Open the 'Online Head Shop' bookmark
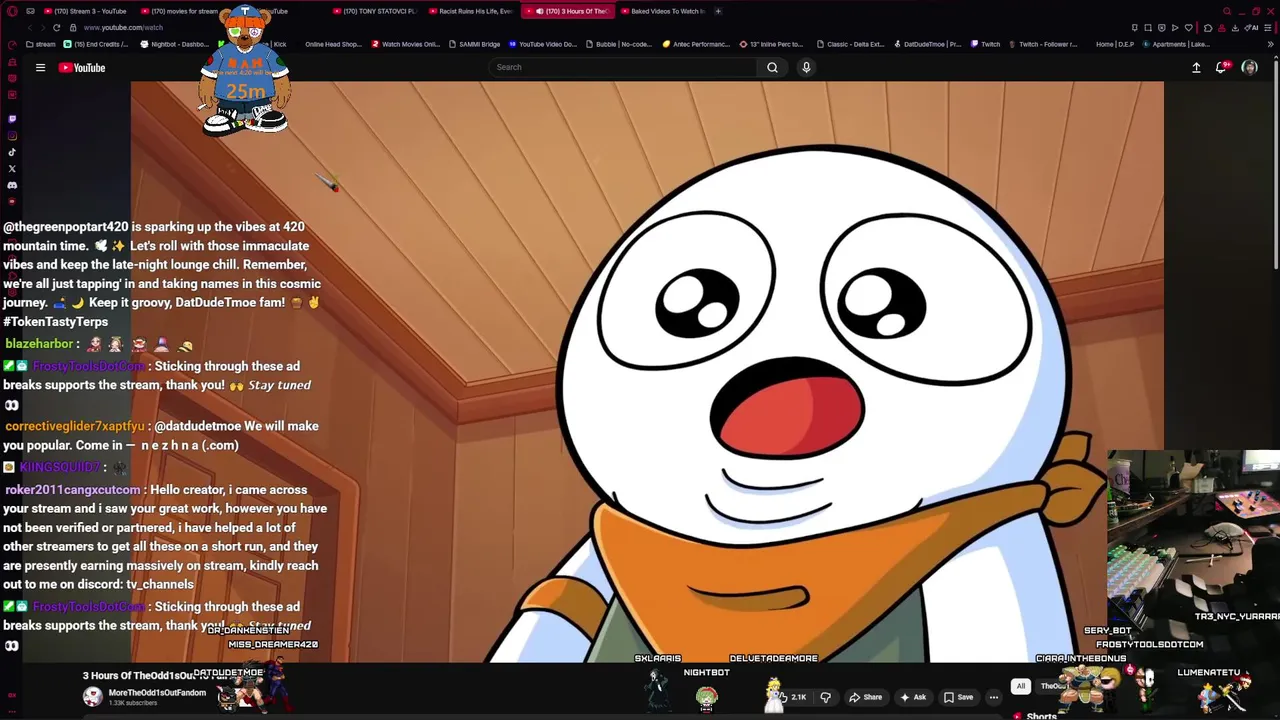1280x720 pixels. pos(332,44)
